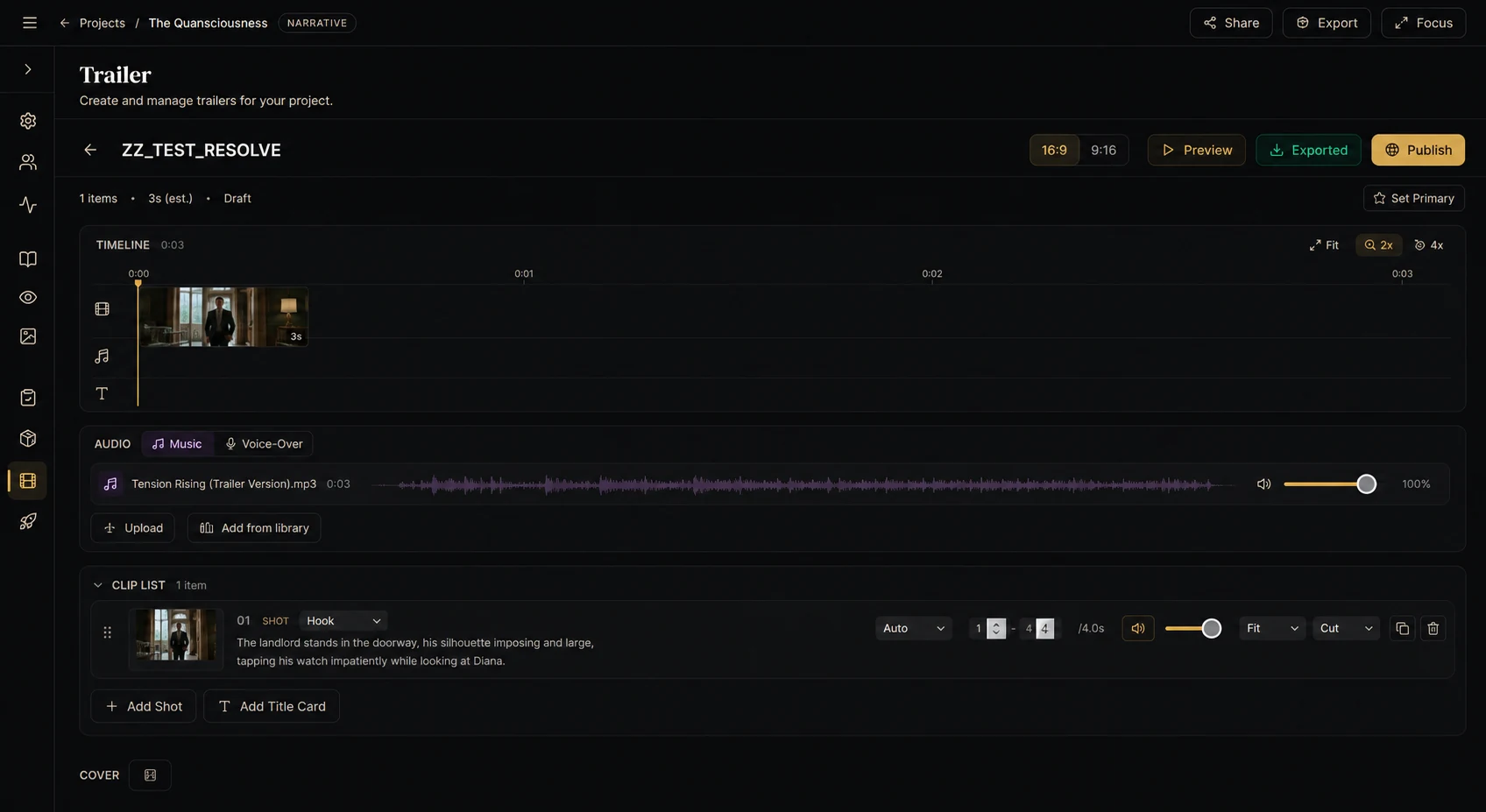Switch to the Music audio tab
Viewport: 1486px width, 812px height.
click(177, 444)
